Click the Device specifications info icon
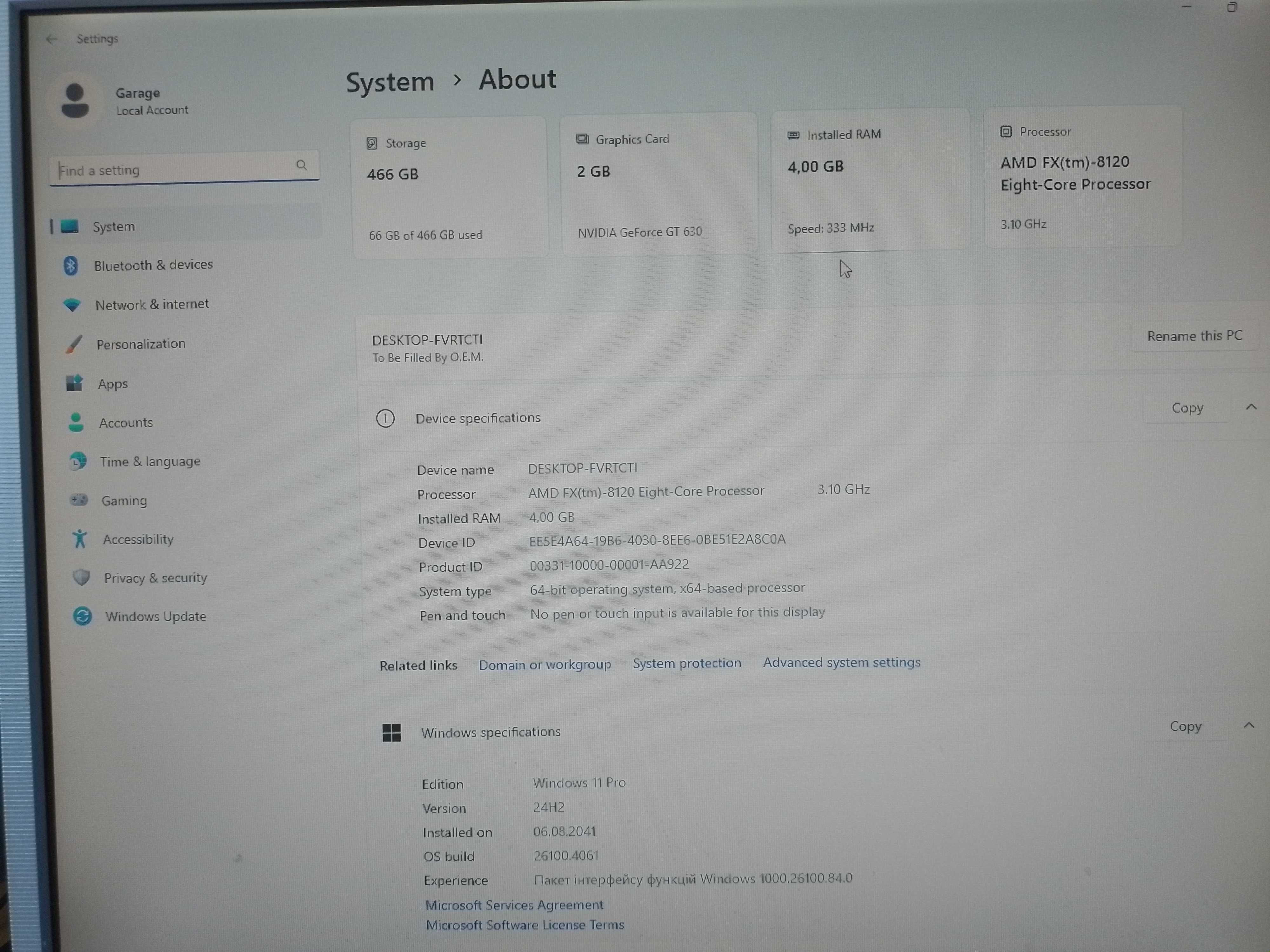Viewport: 1270px width, 952px height. (385, 419)
